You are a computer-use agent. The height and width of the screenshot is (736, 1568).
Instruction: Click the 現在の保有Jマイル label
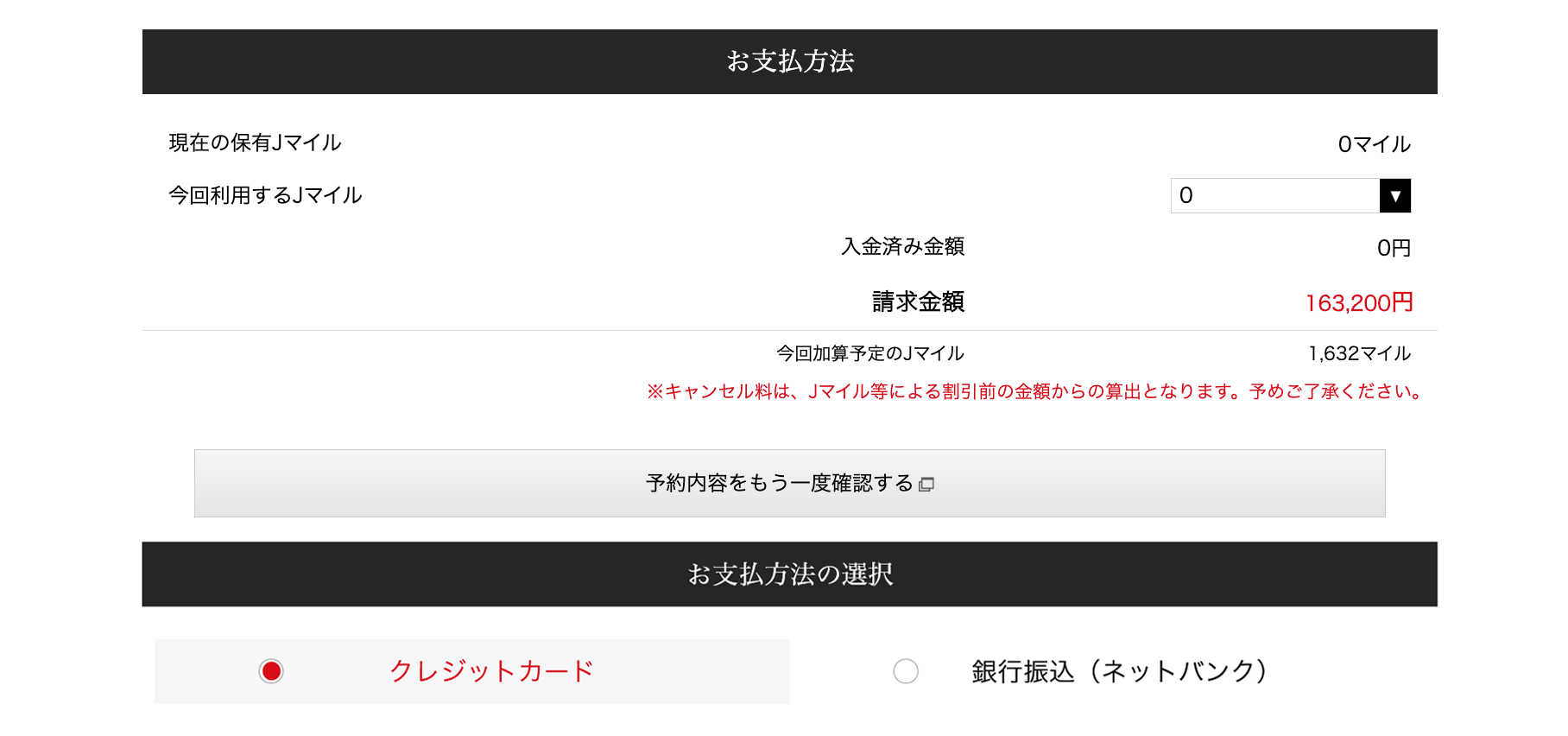(x=255, y=143)
